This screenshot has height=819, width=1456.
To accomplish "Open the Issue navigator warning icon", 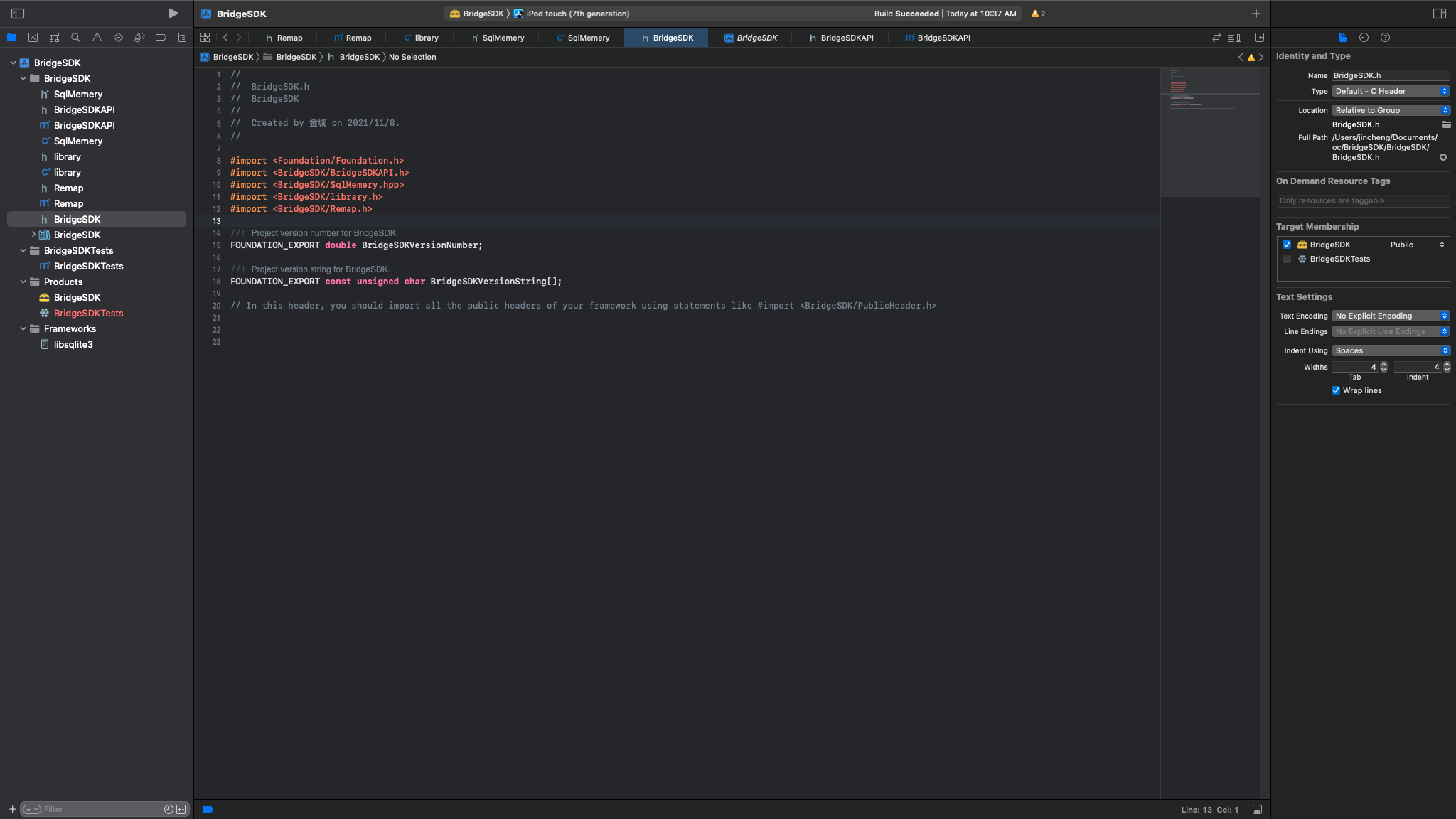I will (97, 38).
